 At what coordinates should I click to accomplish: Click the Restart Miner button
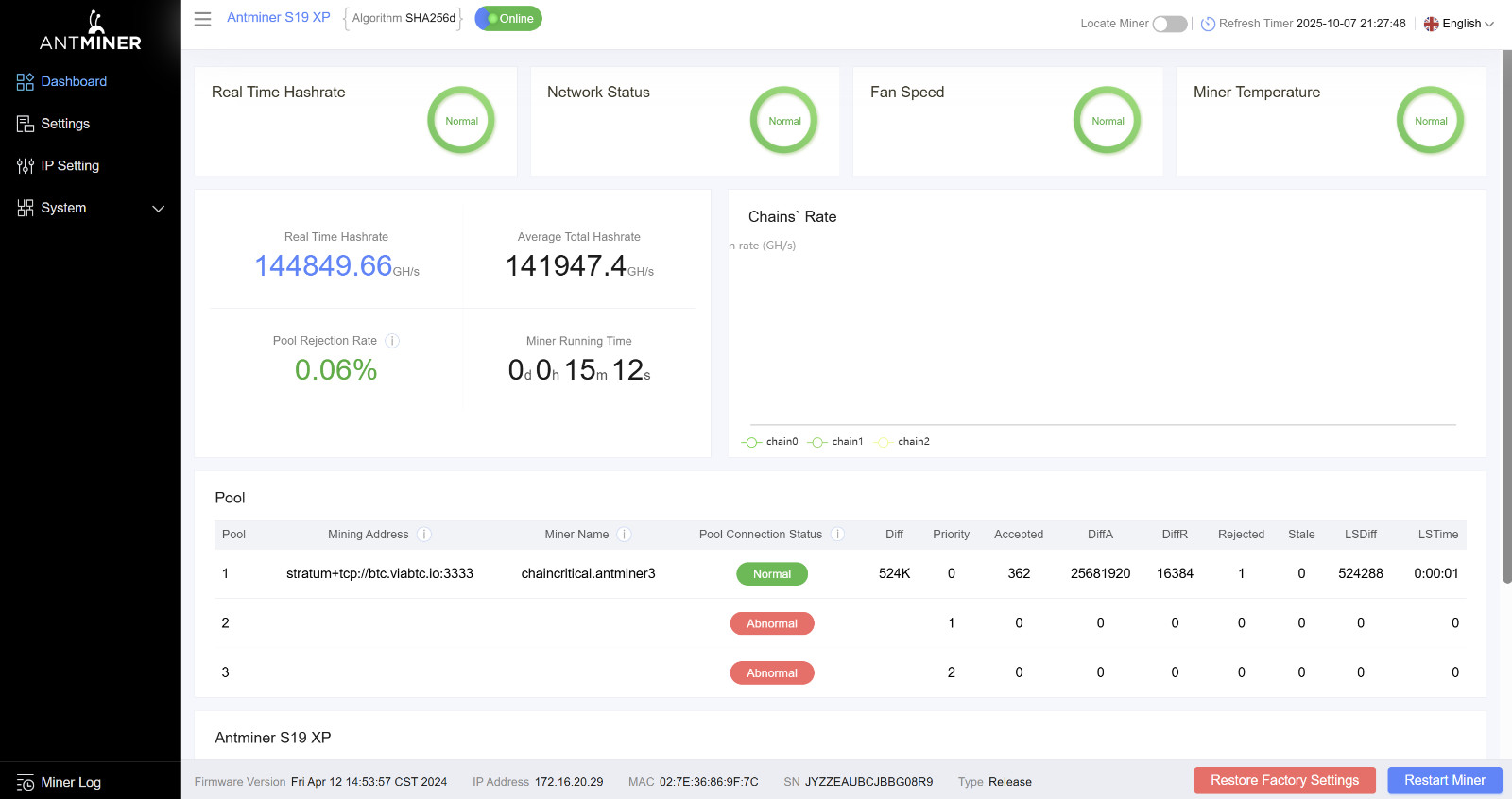[1444, 780]
